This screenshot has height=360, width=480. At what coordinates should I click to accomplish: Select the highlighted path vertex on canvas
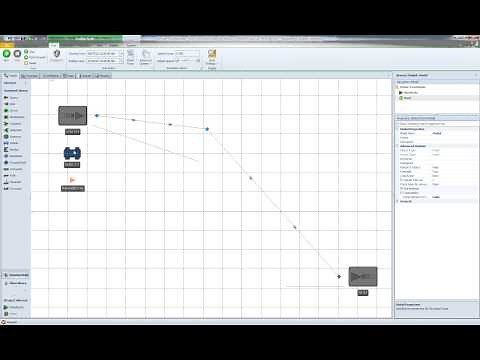click(207, 129)
